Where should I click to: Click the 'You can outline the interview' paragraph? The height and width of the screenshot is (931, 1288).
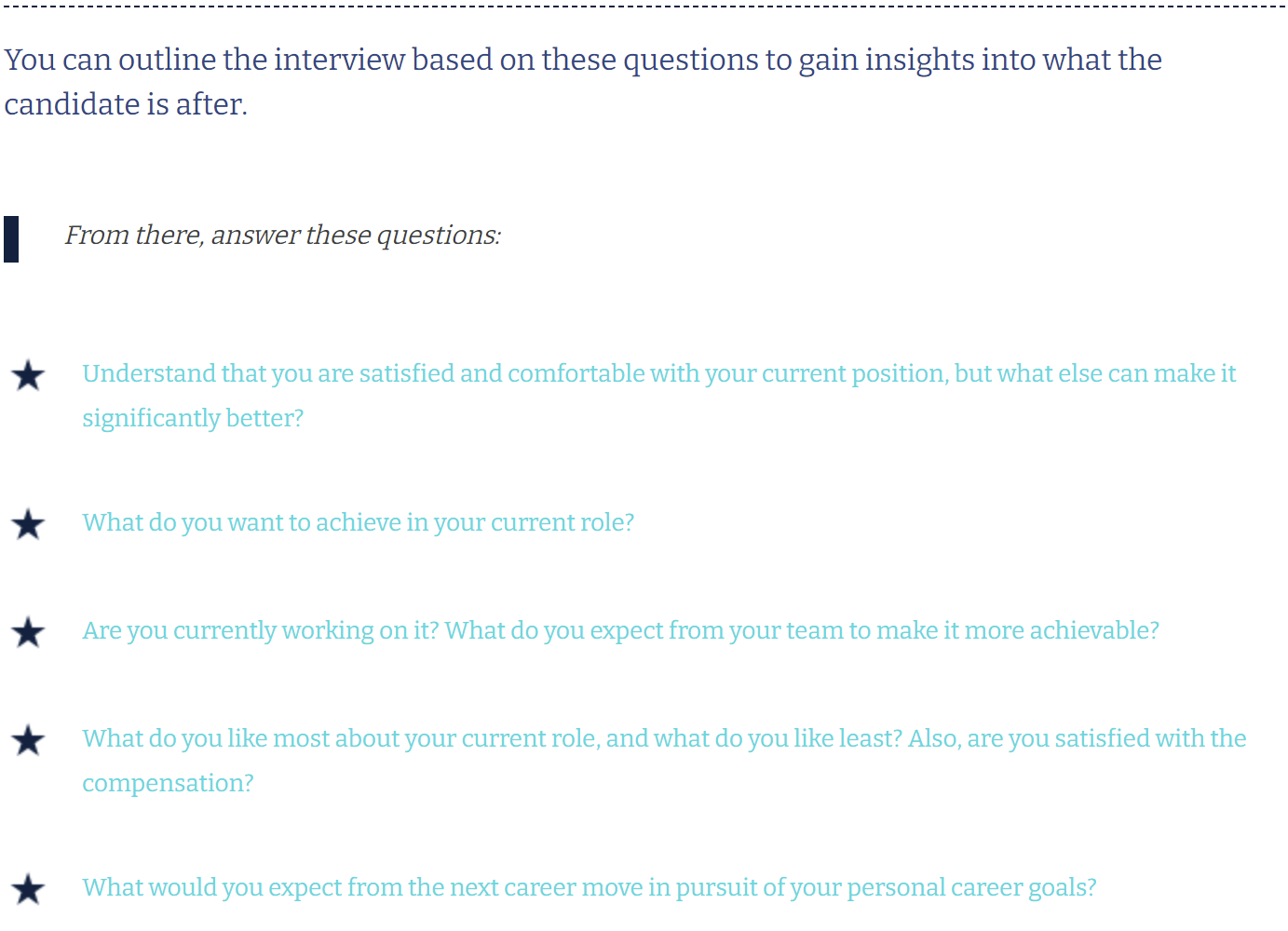coord(583,82)
